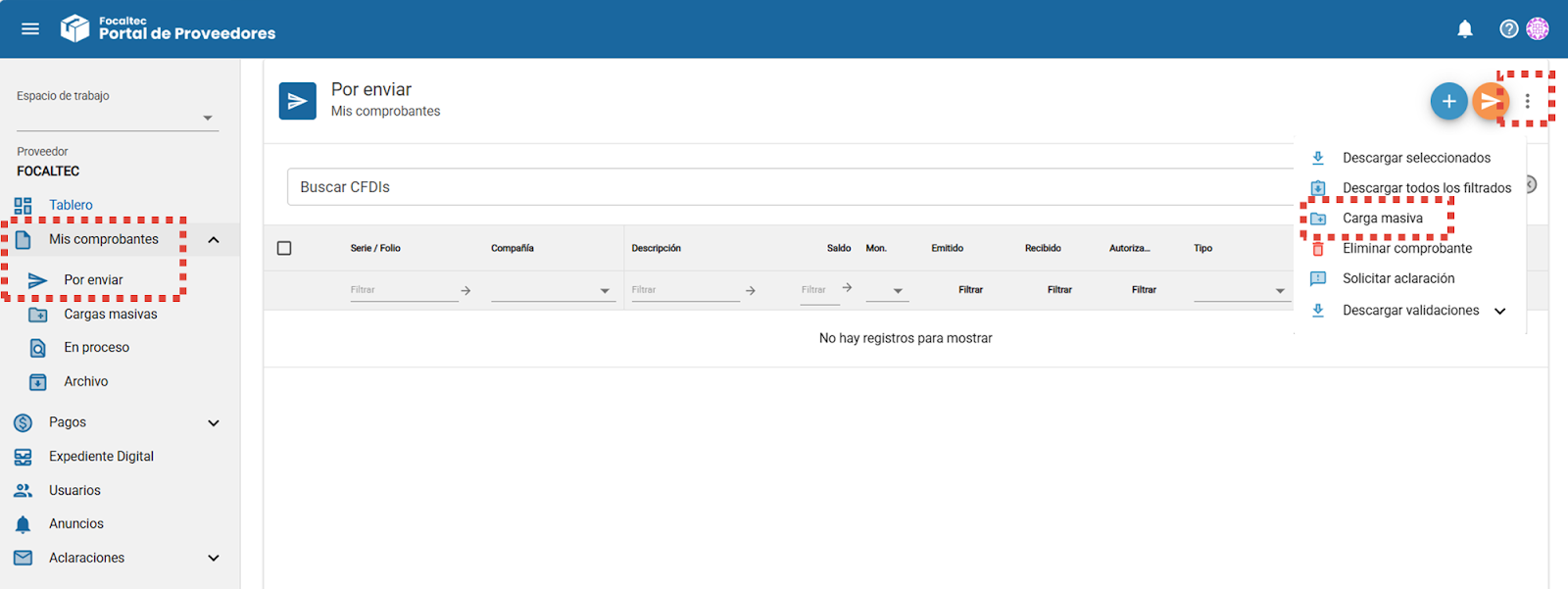Click the Pagos dollar icon
Image resolution: width=1568 pixels, height=589 pixels.
click(x=23, y=422)
